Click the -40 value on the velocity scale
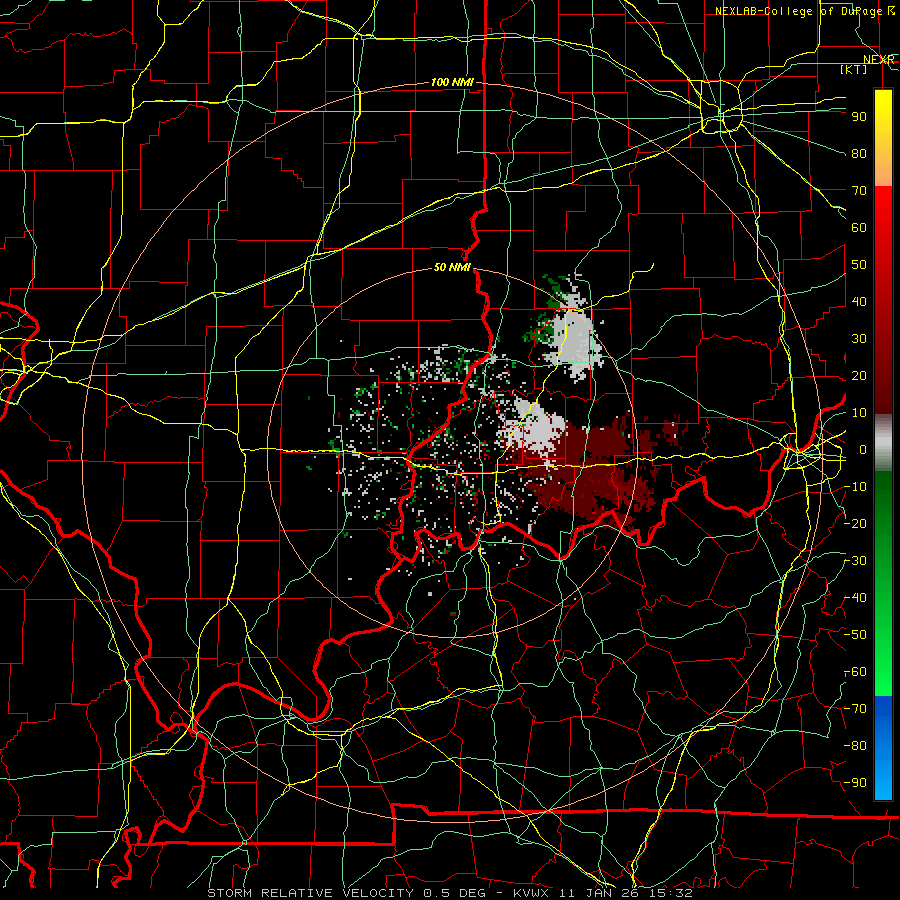The width and height of the screenshot is (900, 900). 856,598
